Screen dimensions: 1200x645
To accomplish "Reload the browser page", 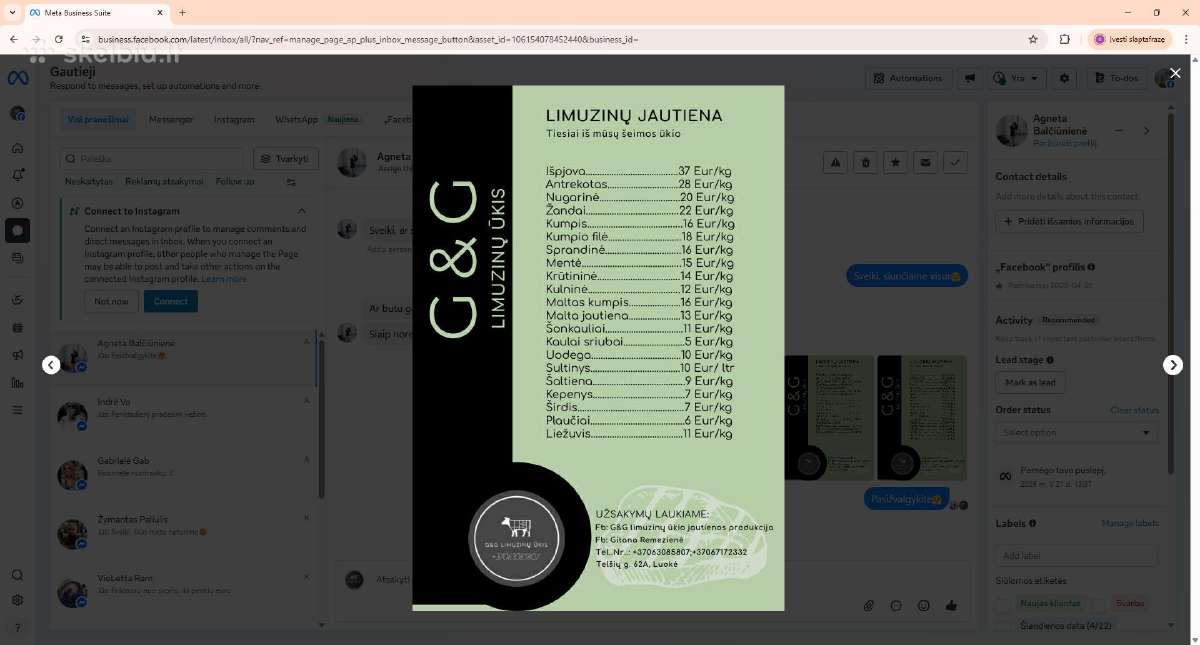I will [59, 39].
